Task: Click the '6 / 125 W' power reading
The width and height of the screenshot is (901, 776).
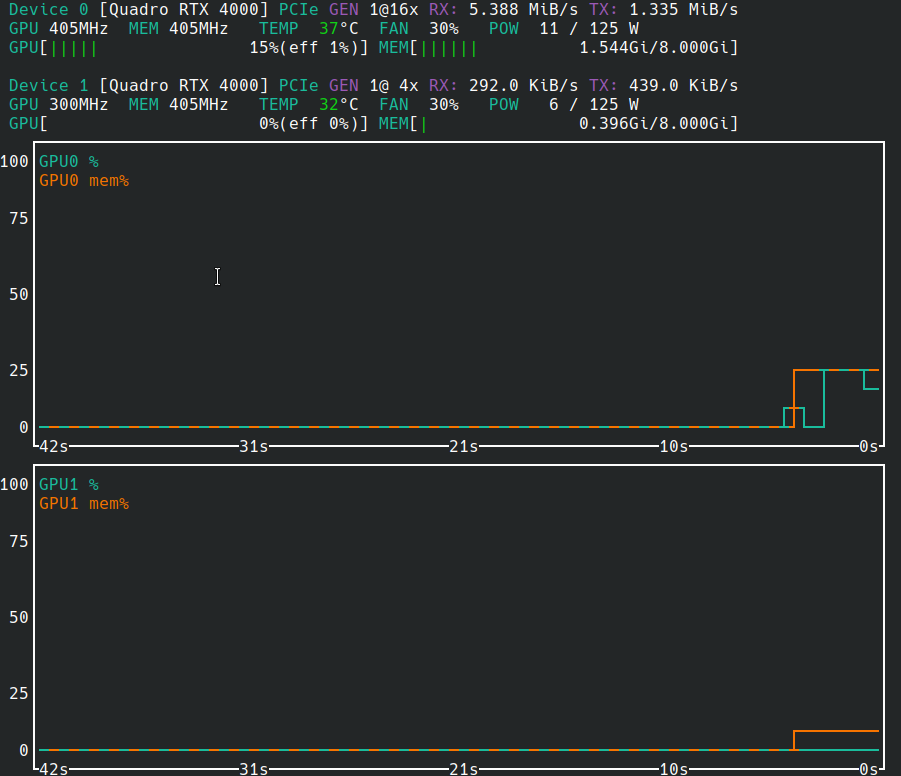Action: (594, 105)
